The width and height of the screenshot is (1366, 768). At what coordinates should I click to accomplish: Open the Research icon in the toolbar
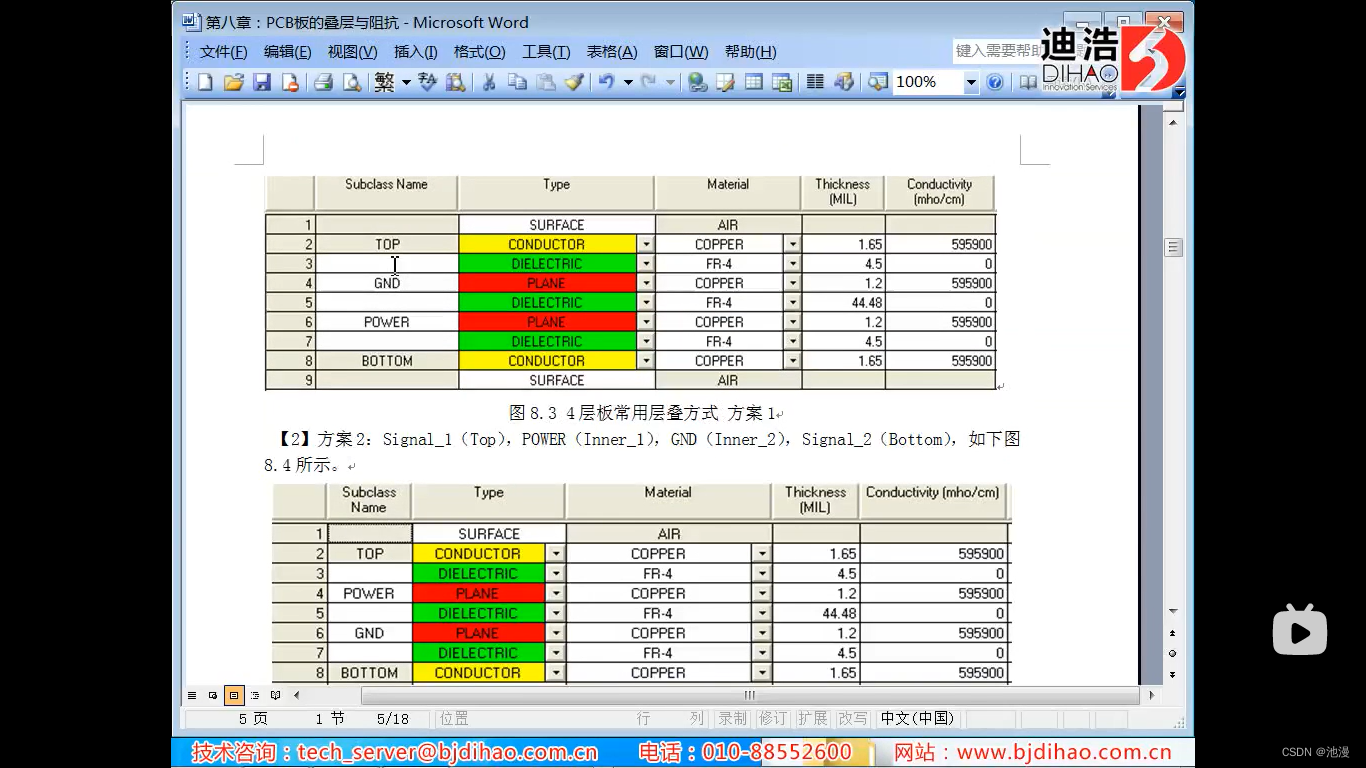click(x=456, y=82)
